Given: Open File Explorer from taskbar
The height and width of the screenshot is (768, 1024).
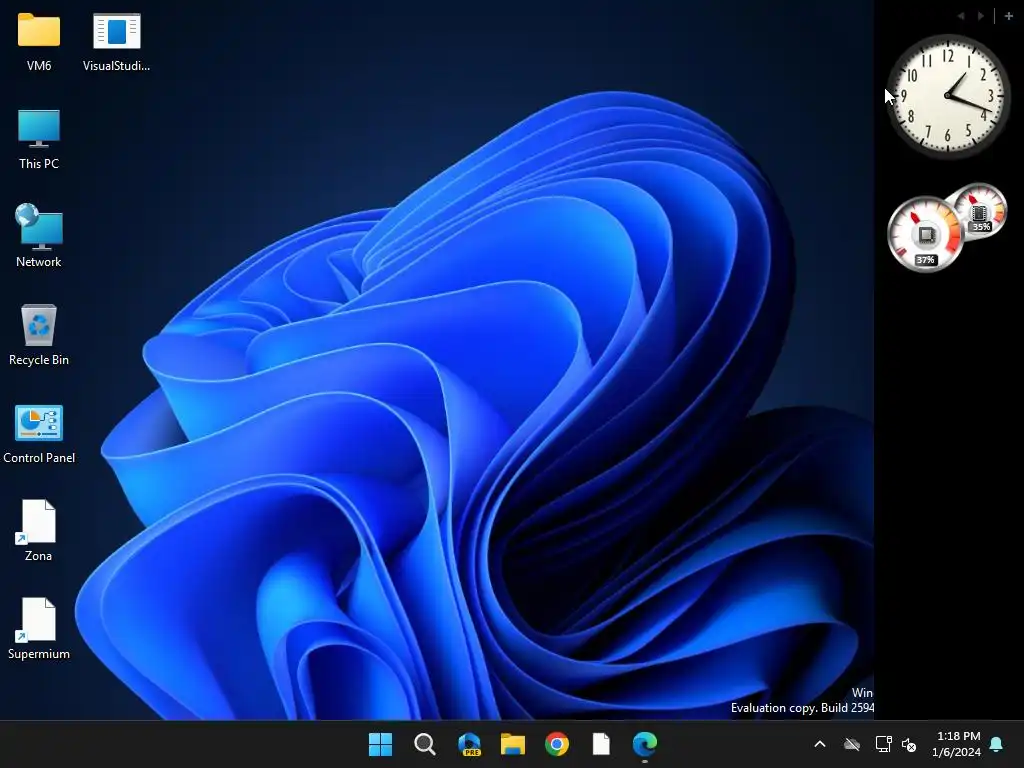Looking at the screenshot, I should pos(513,744).
